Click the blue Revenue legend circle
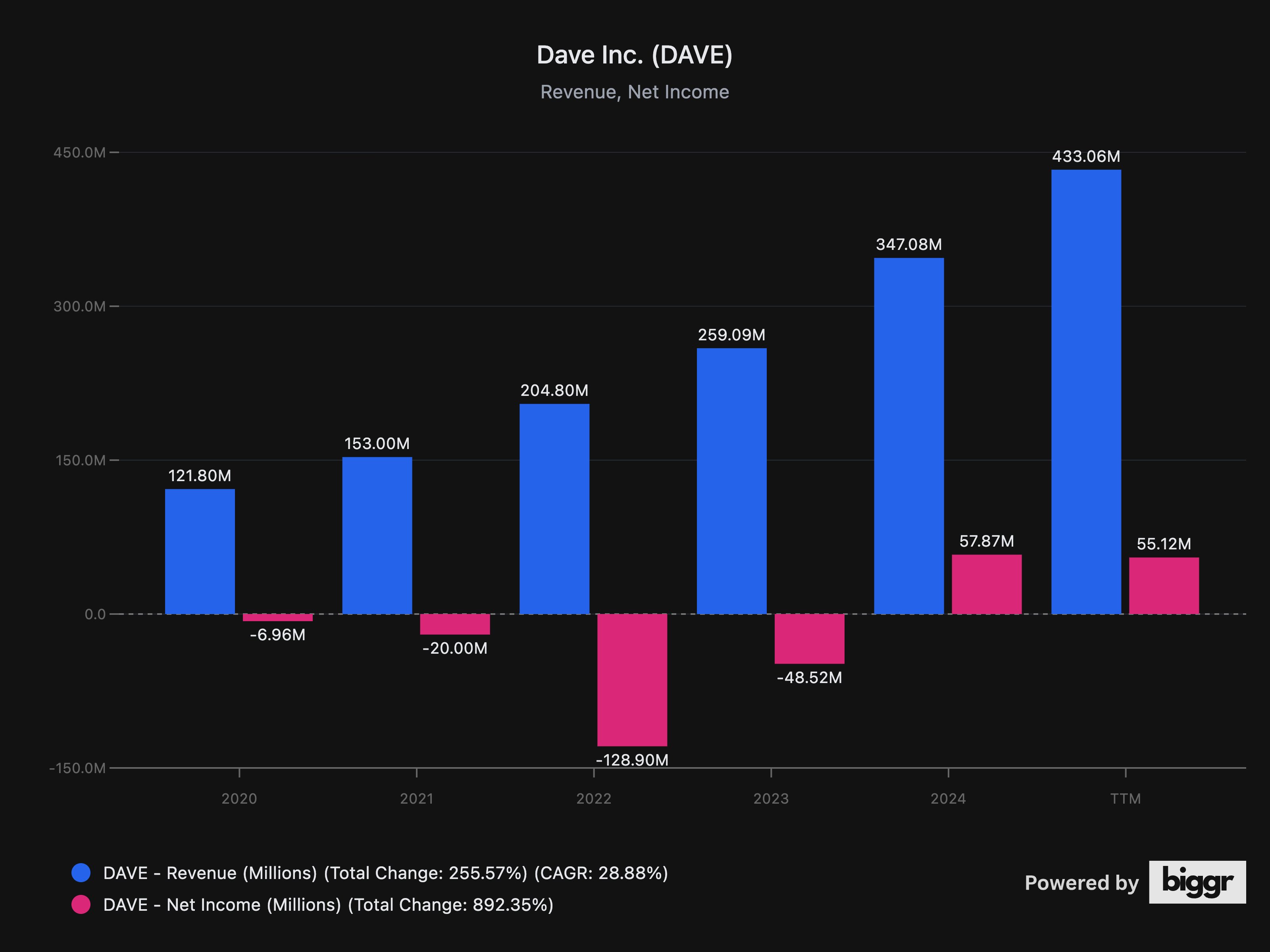1270x952 pixels. coord(81,873)
